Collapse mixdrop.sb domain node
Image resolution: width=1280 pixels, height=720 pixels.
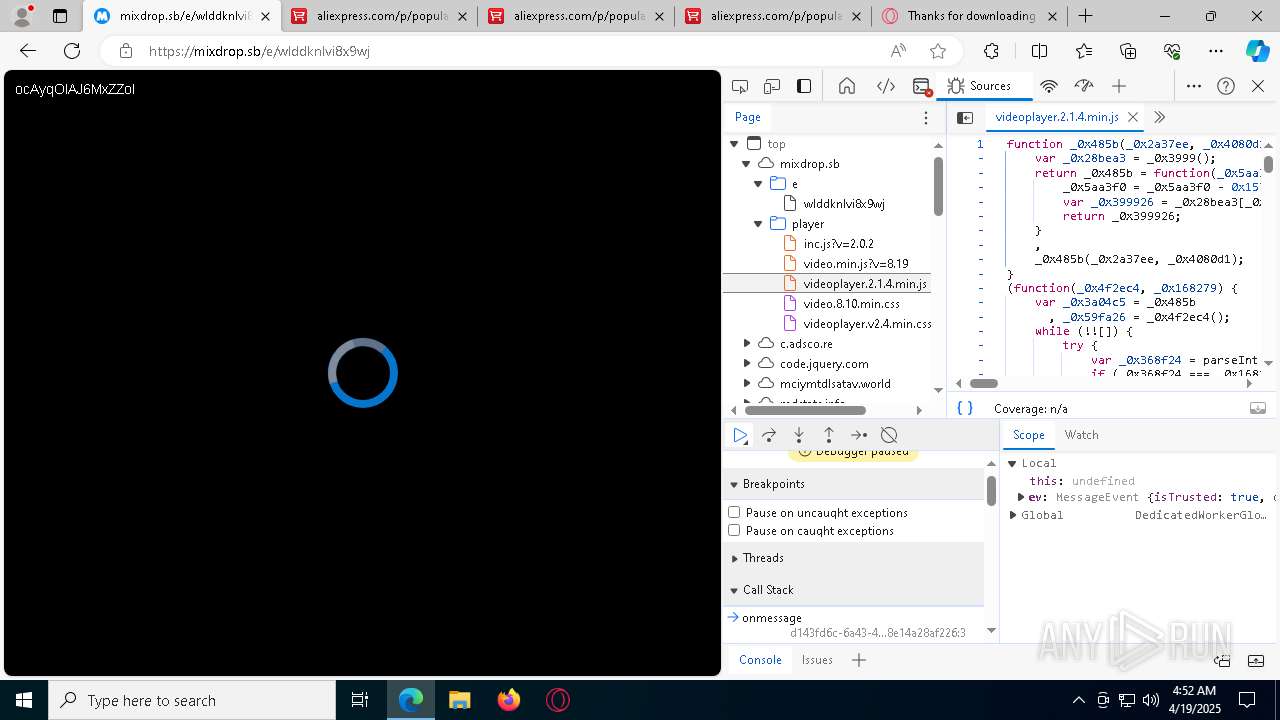pyautogui.click(x=746, y=163)
